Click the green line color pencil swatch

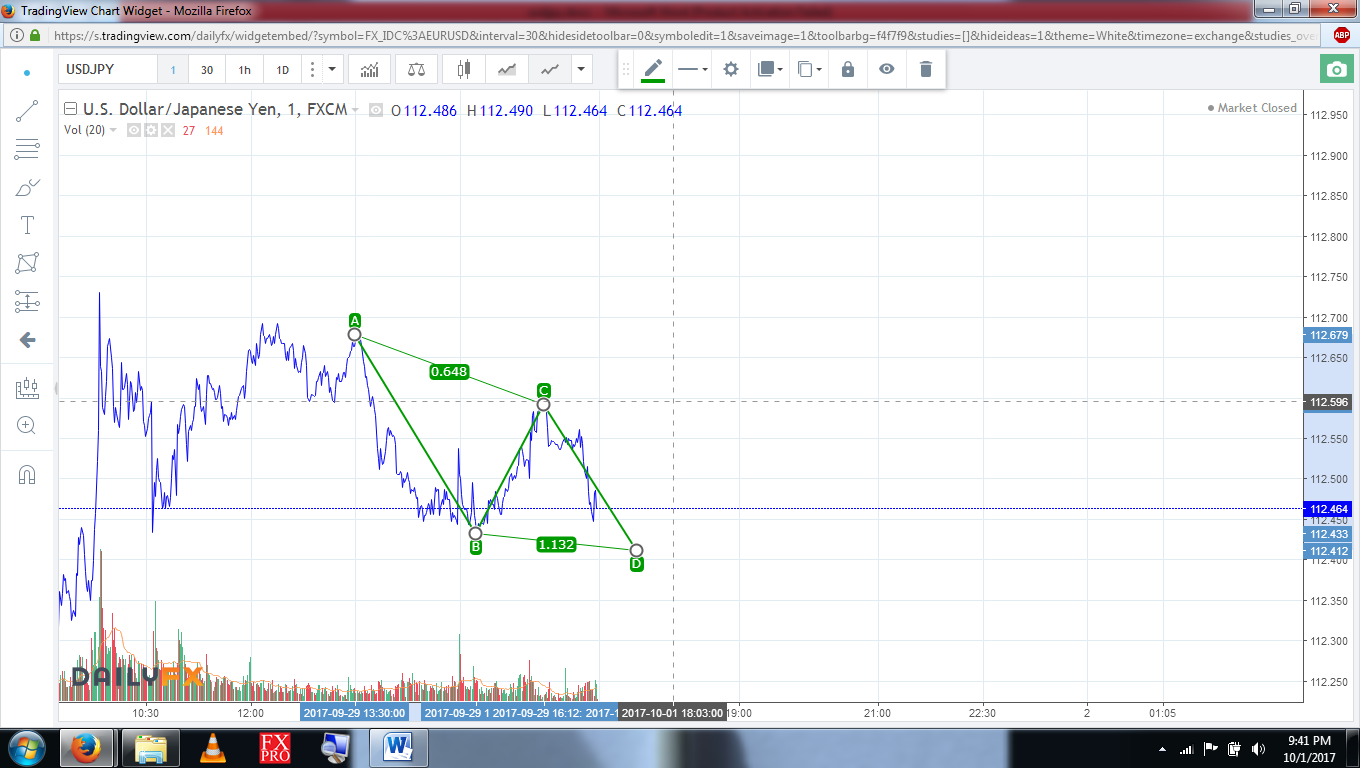tap(653, 69)
